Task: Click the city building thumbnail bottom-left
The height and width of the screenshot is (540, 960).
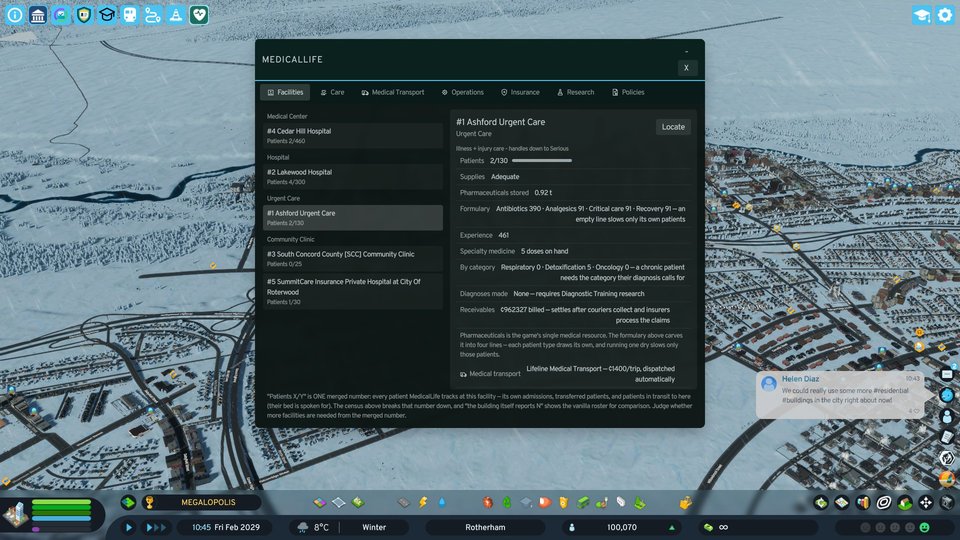Action: tap(15, 514)
